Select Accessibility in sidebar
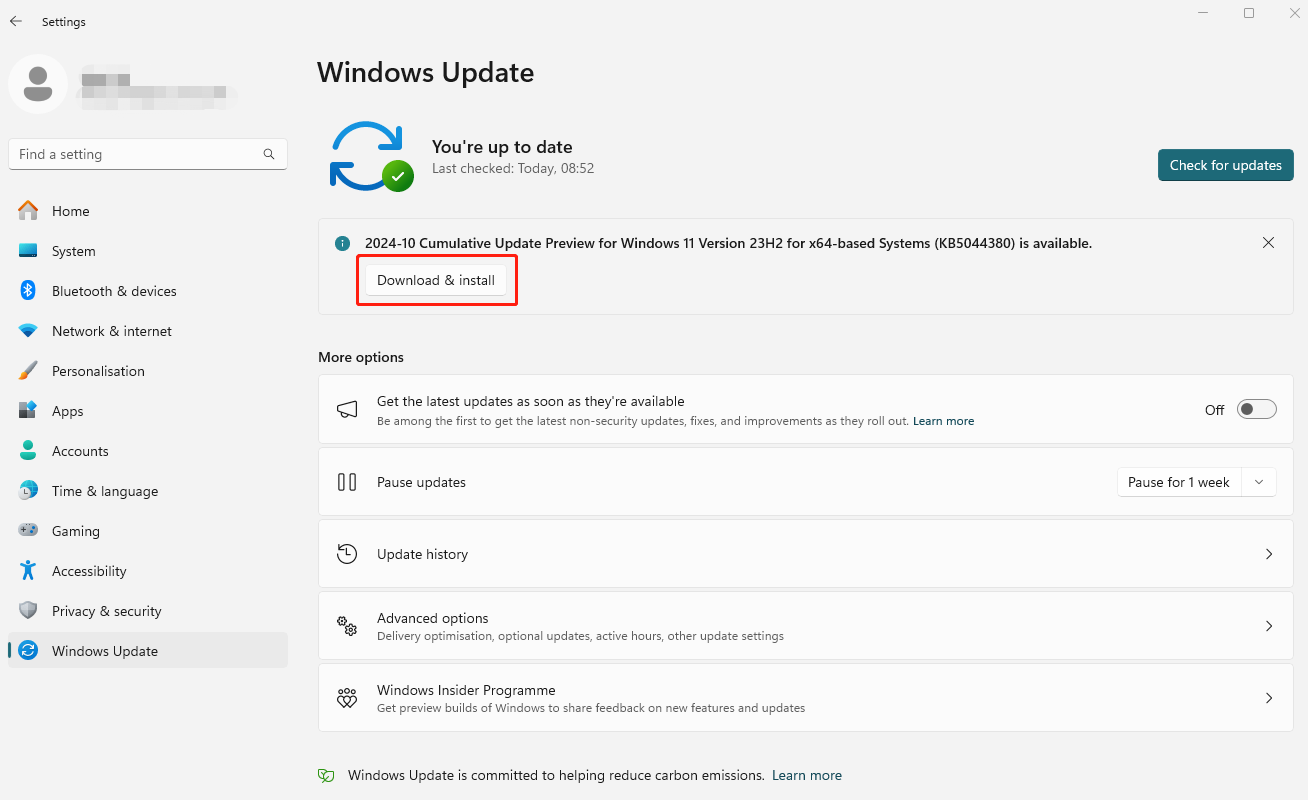 (148, 571)
